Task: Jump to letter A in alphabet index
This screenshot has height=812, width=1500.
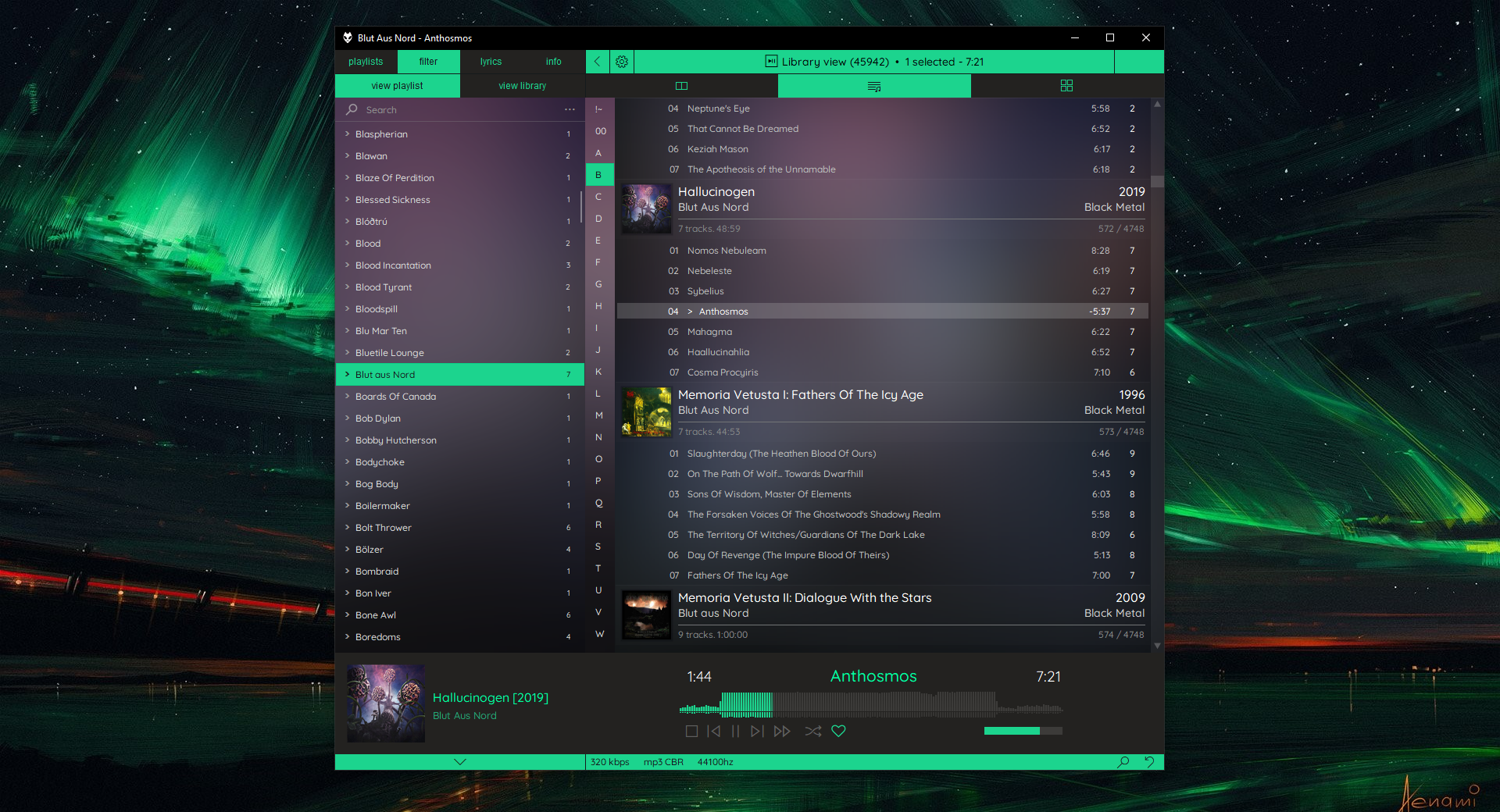Action: tap(598, 153)
